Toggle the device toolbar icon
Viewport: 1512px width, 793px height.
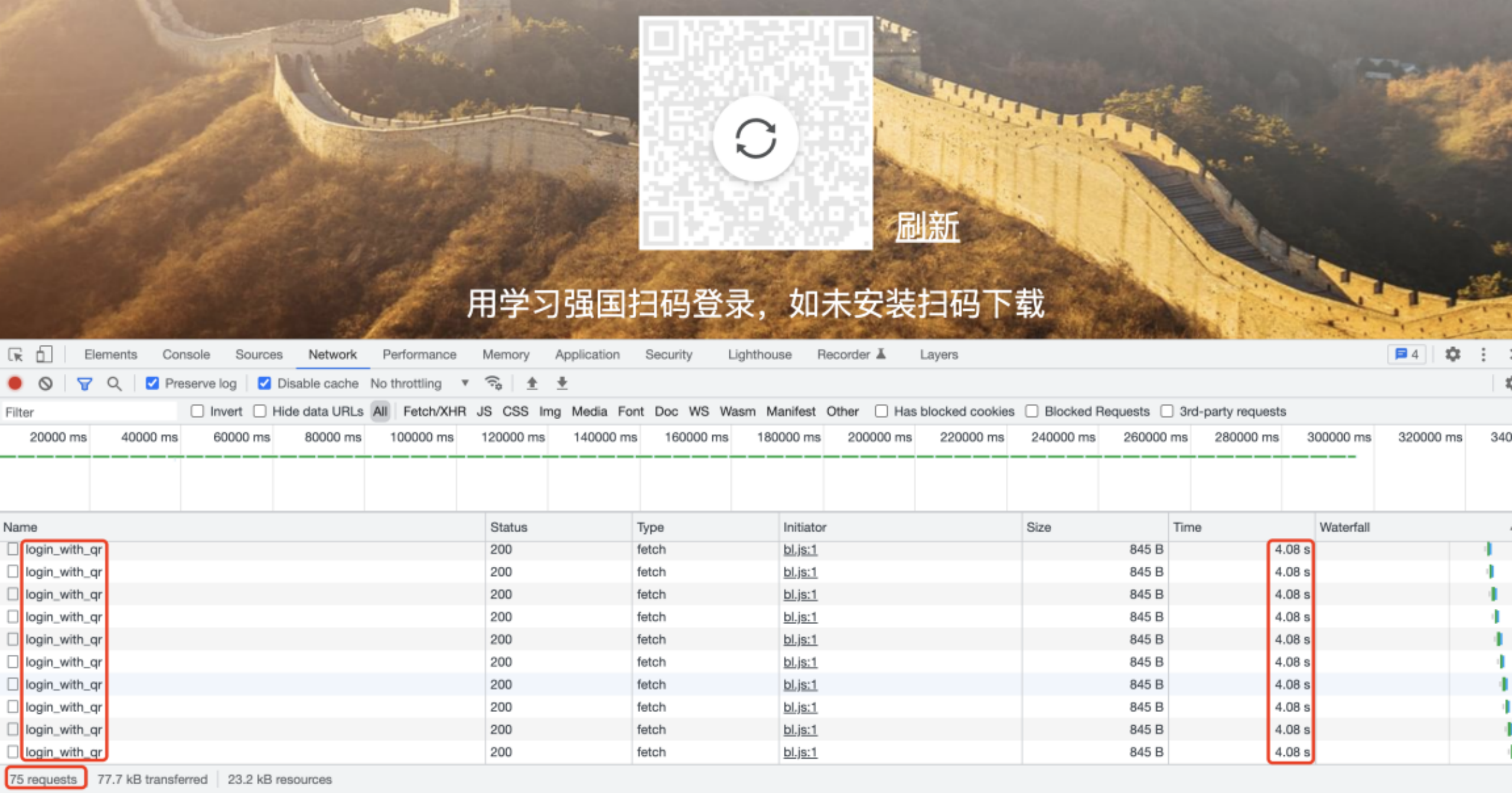coord(44,354)
